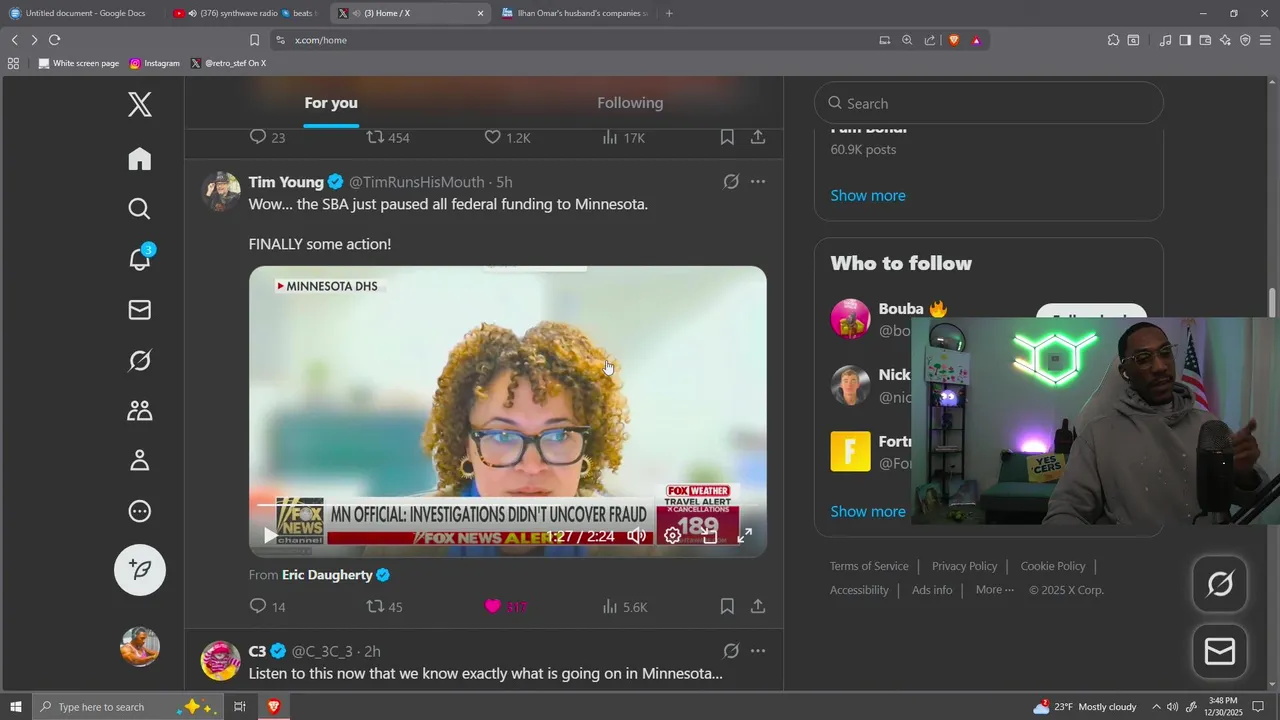Open Leo AI sparkle icon in Brave toolbar
Viewport: 1280px width, 720px height.
pos(1225,40)
